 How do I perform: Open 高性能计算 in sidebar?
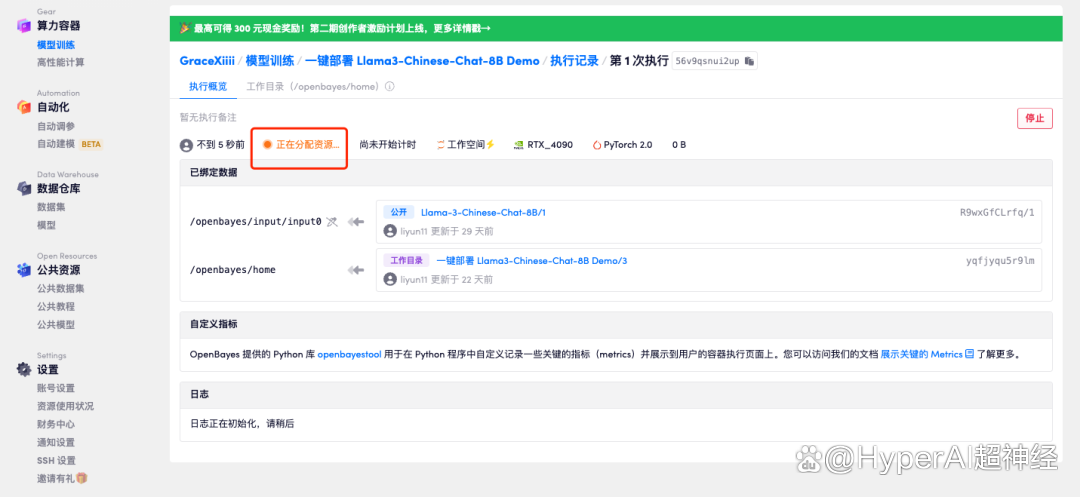point(61,63)
